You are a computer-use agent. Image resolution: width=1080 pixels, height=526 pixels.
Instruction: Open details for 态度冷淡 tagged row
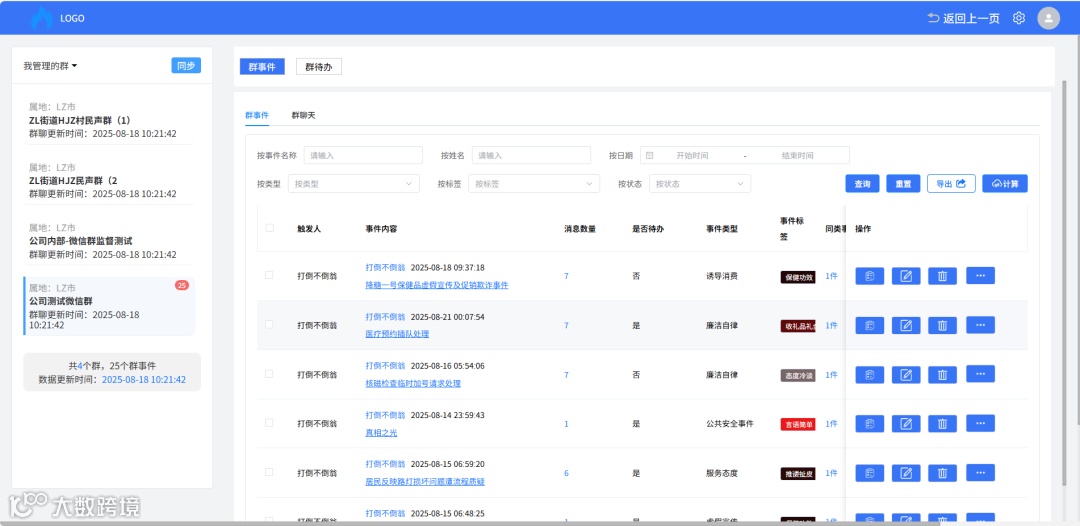pos(870,375)
